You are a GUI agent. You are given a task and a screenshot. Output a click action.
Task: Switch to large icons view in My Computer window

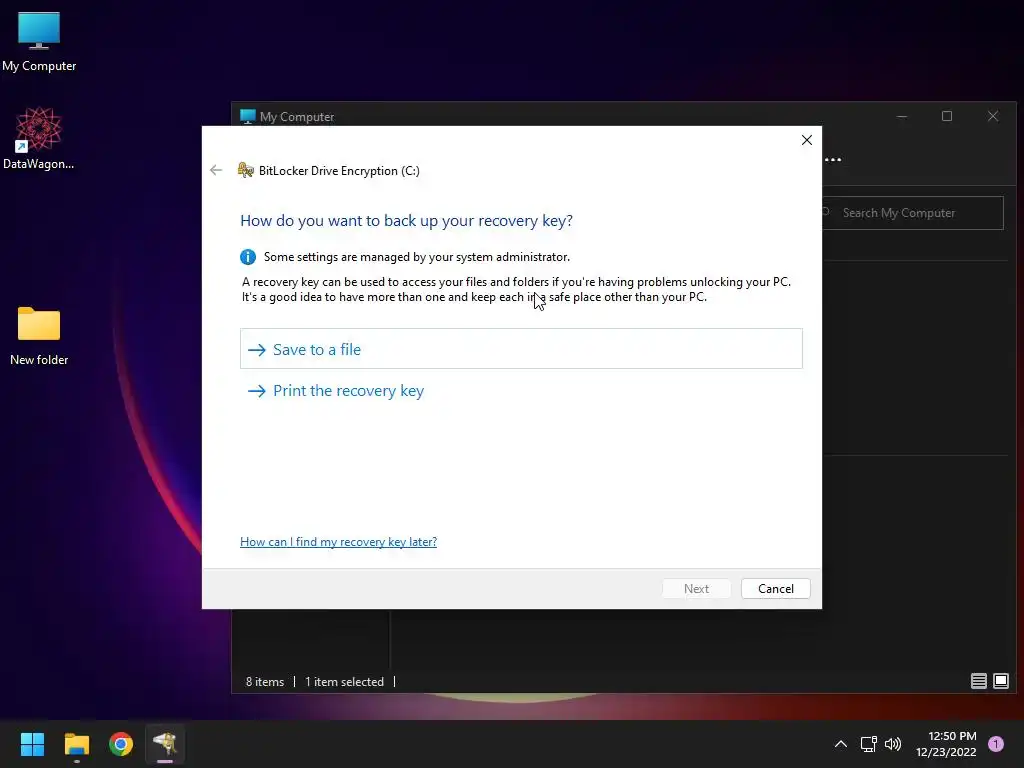point(1000,681)
